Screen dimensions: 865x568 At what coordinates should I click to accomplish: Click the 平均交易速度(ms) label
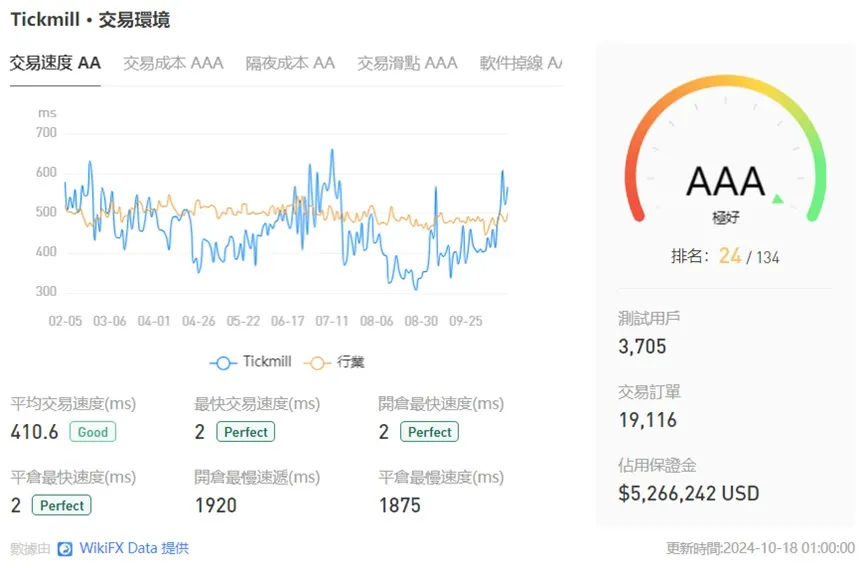point(73,404)
